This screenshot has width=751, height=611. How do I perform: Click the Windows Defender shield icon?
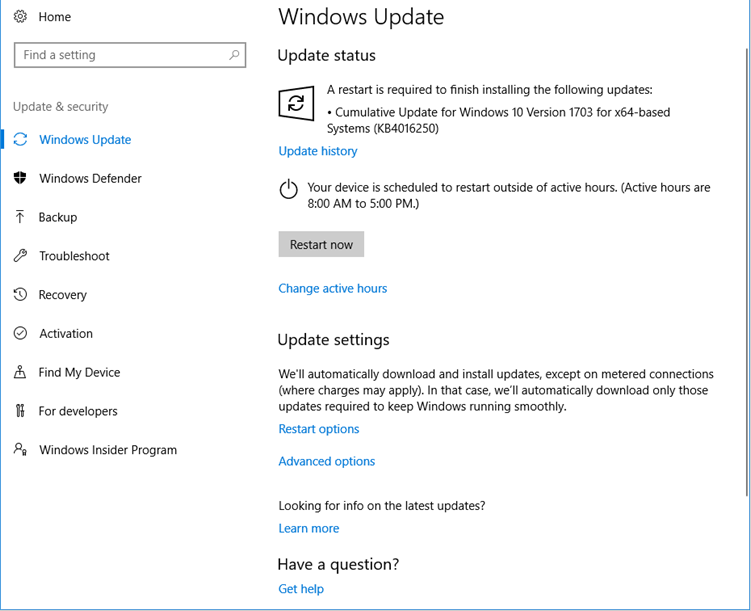[20, 178]
